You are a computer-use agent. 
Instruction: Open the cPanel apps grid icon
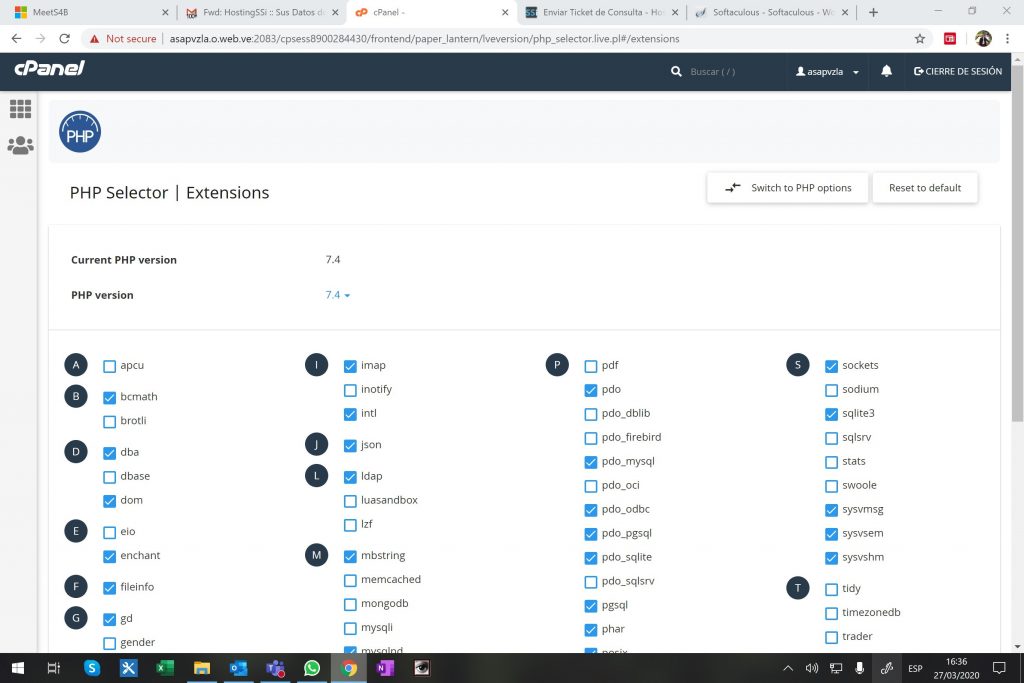[x=20, y=109]
